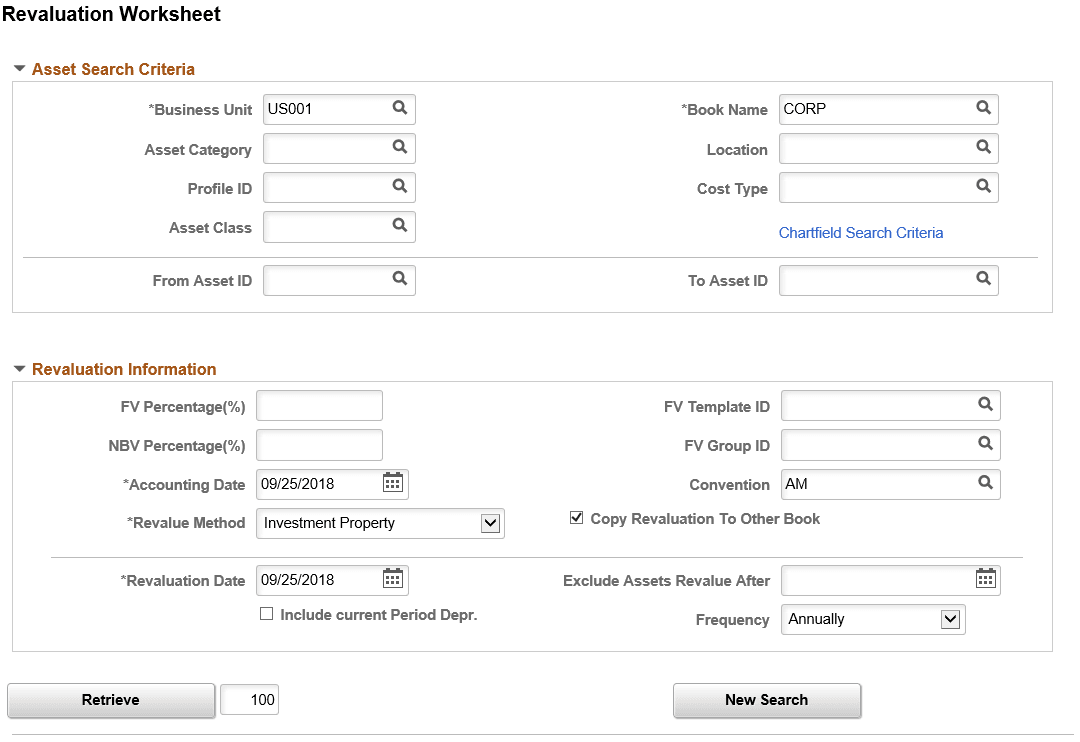The width and height of the screenshot is (1080, 742).
Task: Click the New Search button
Action: pos(766,700)
